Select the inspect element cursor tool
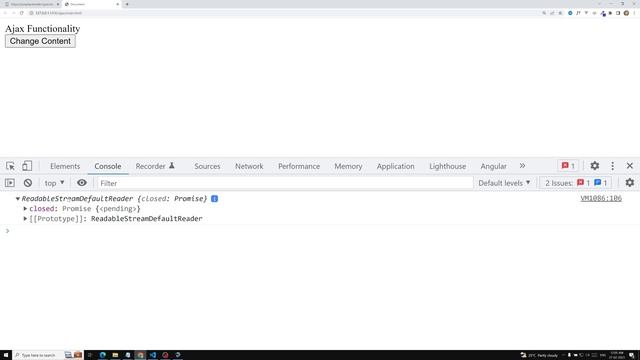Screen dimensions: 640x360 pos(10,166)
